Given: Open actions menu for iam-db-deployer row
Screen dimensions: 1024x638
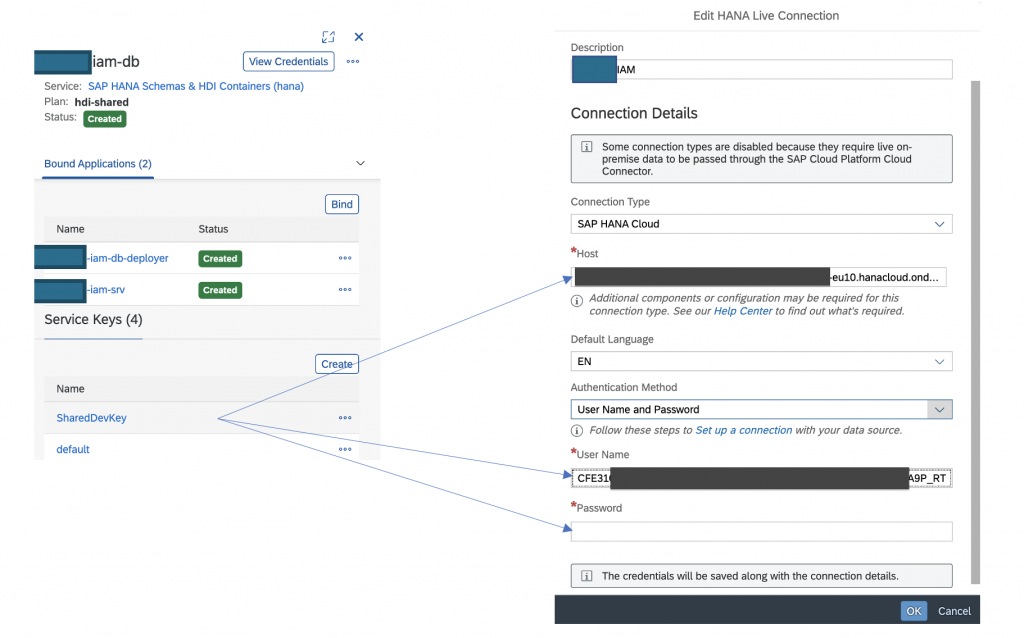Looking at the screenshot, I should [x=345, y=258].
